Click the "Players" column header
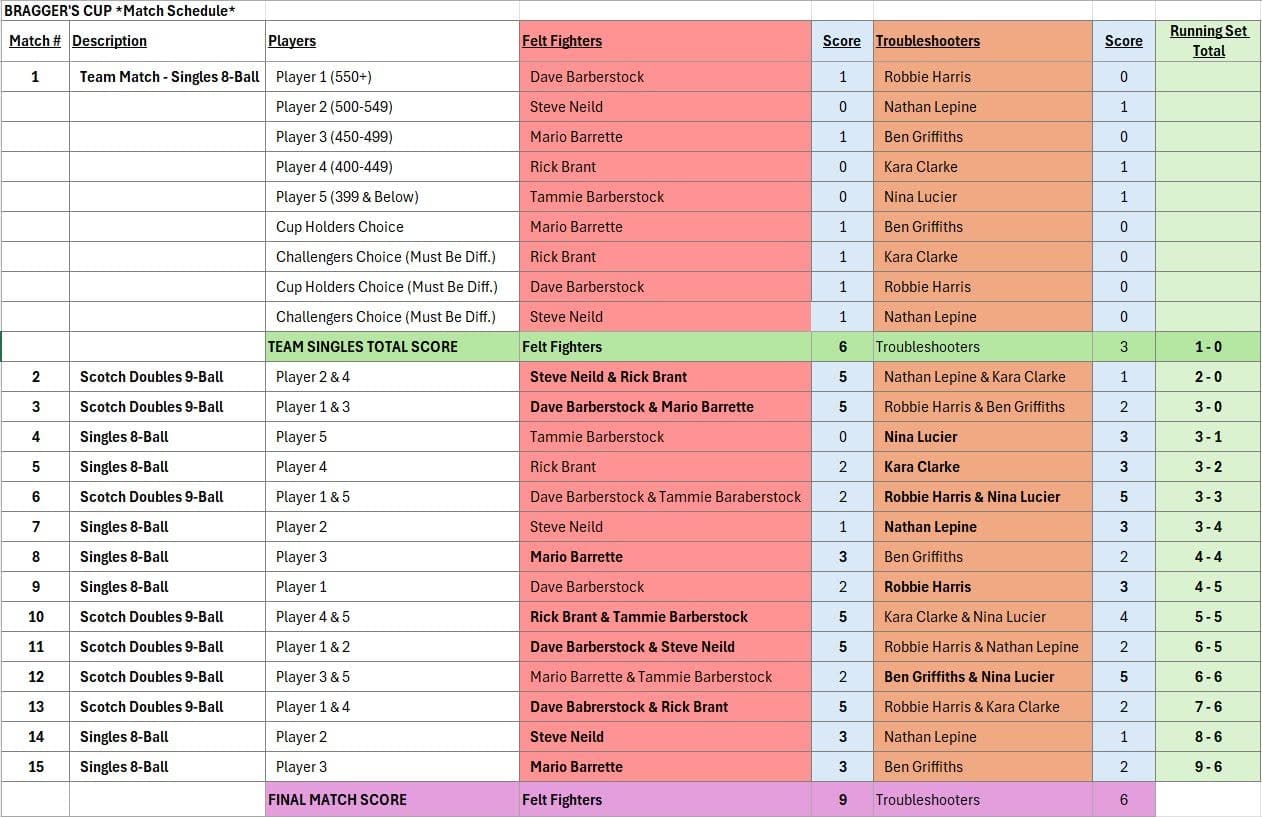This screenshot has height=817, width=1262. [x=392, y=41]
